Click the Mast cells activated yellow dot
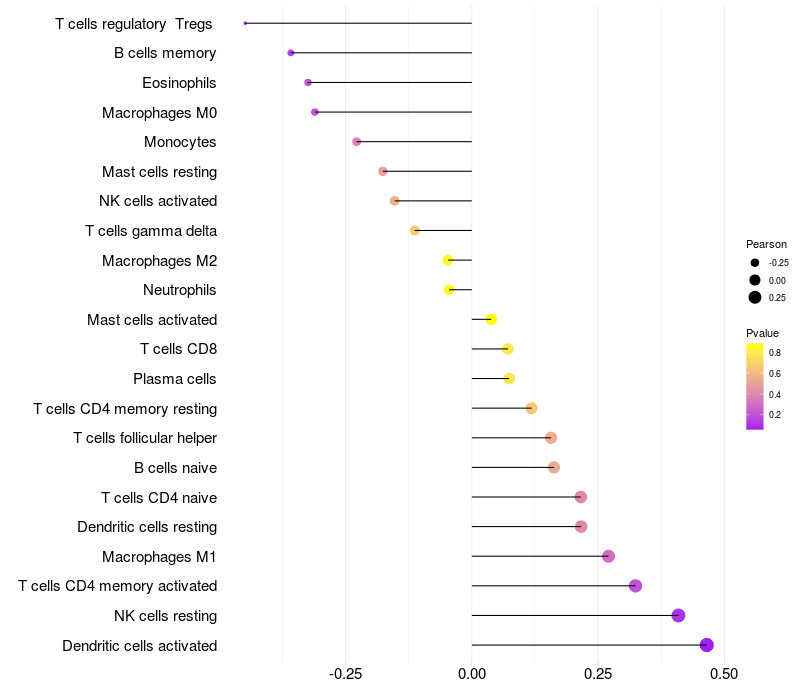The image size is (800, 700). [491, 319]
